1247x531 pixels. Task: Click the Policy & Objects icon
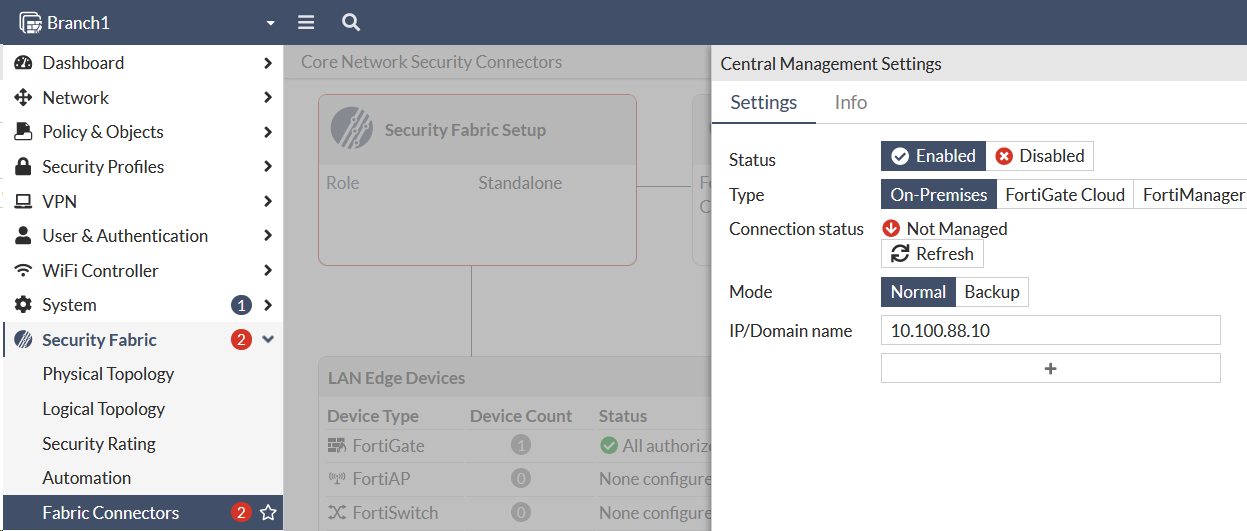click(x=23, y=132)
